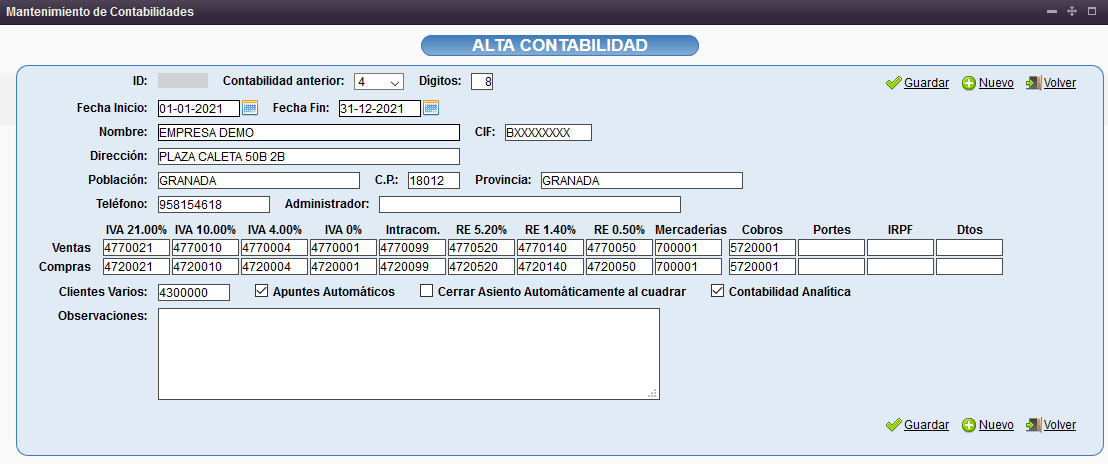Toggle the Apuntes Automáticos checkbox
This screenshot has height=464, width=1108.
point(261,291)
